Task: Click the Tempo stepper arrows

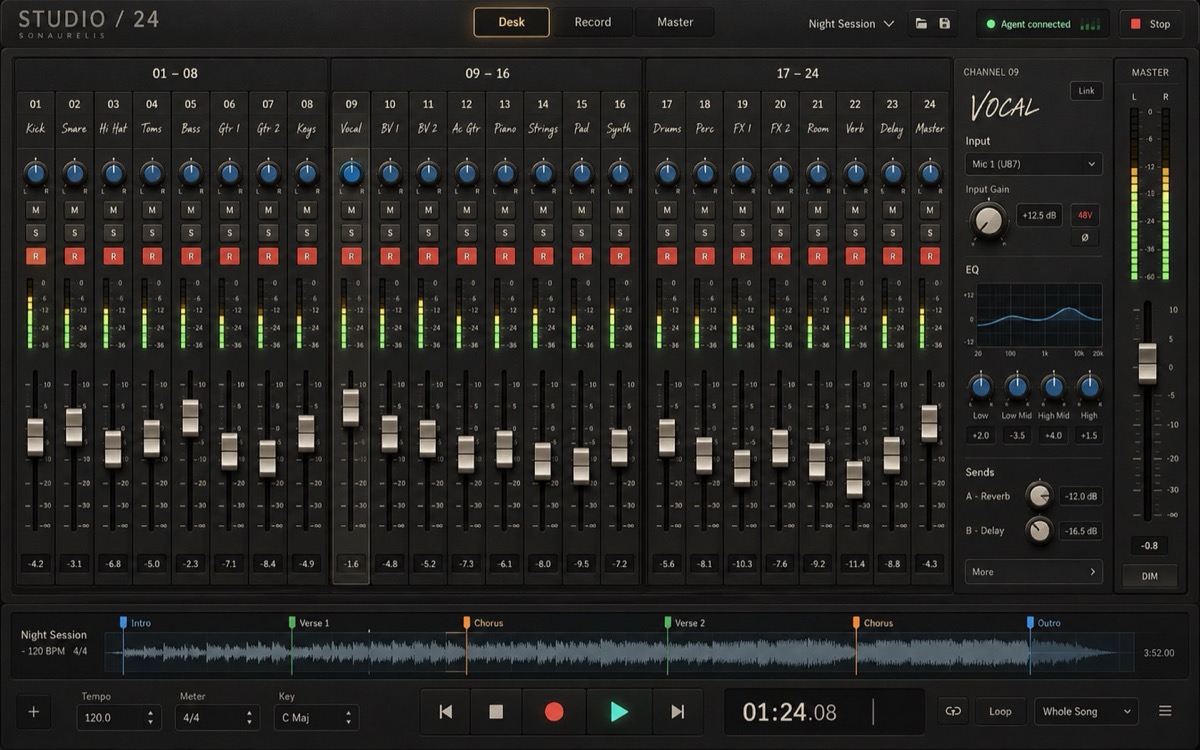Action: (151, 718)
